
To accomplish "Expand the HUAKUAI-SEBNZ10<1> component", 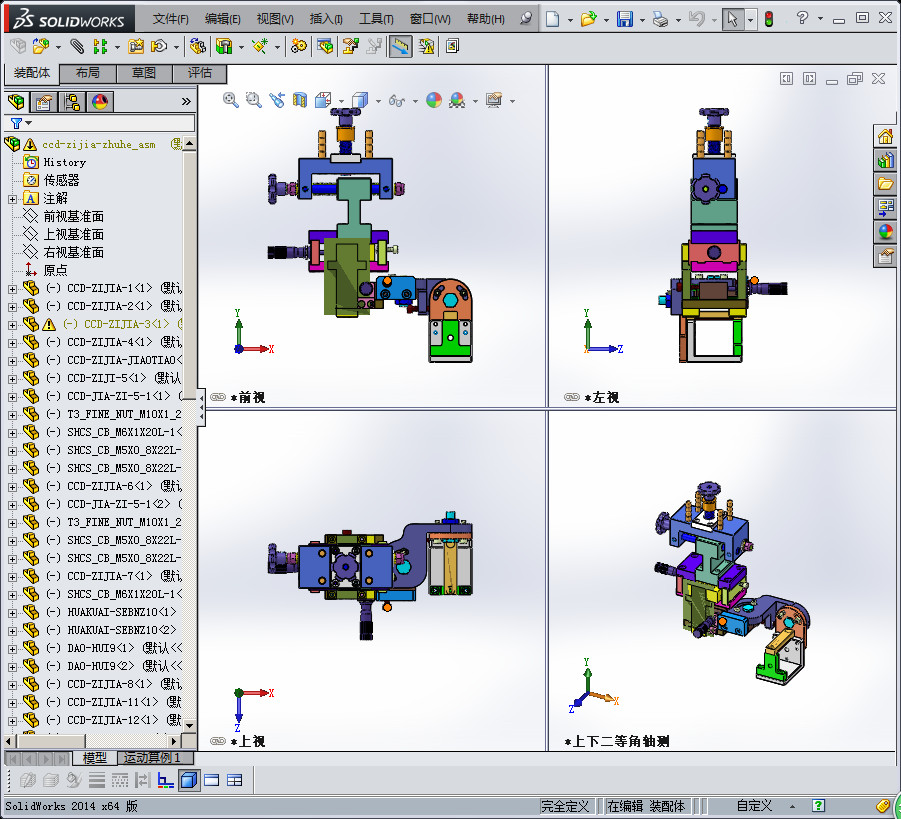I will click(12, 613).
